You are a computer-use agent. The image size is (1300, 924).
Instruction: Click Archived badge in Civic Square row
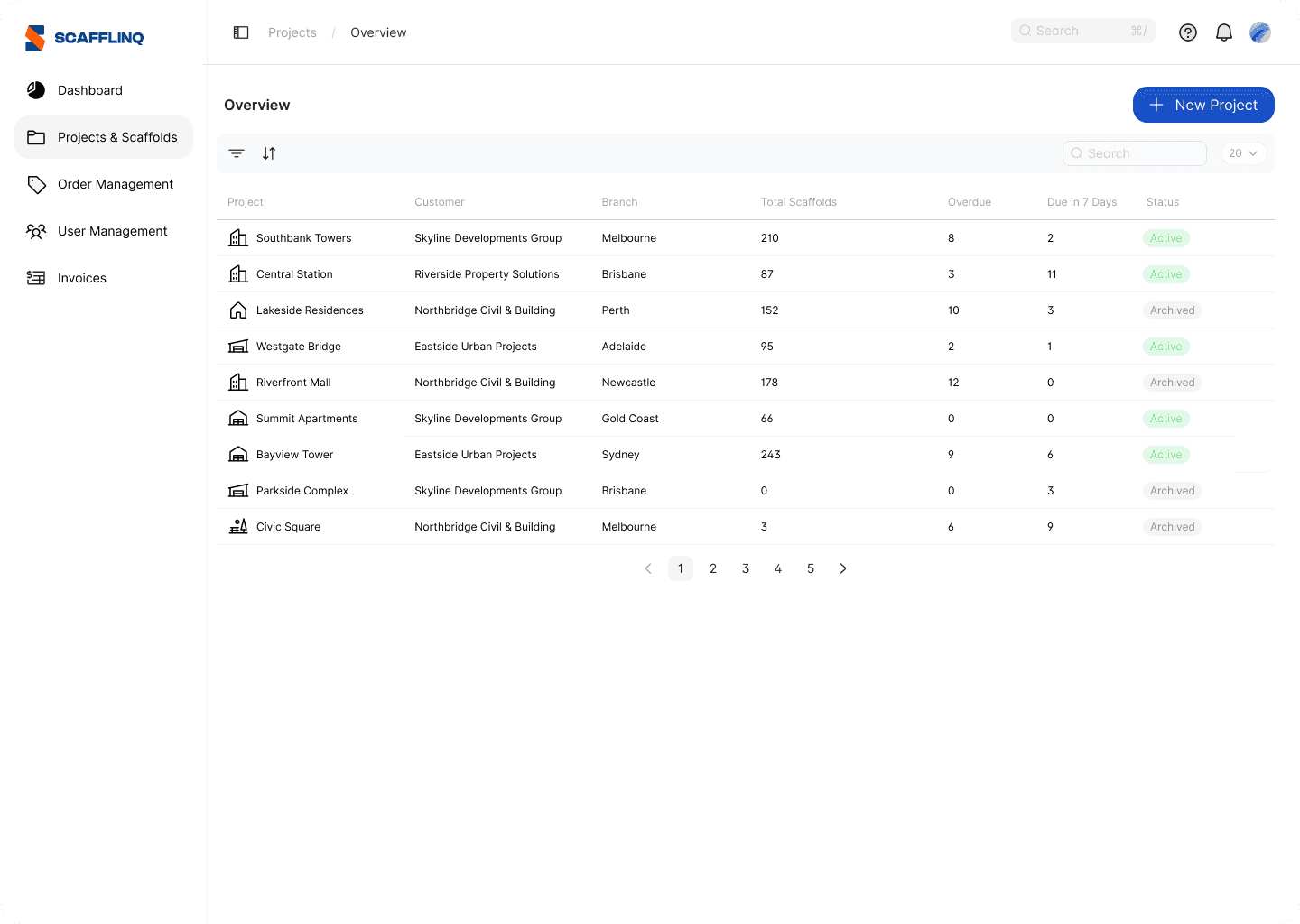tap(1172, 527)
